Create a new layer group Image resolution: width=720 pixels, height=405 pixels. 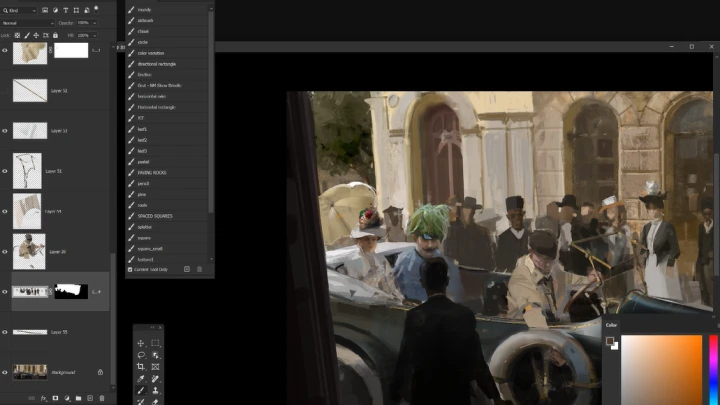79,398
